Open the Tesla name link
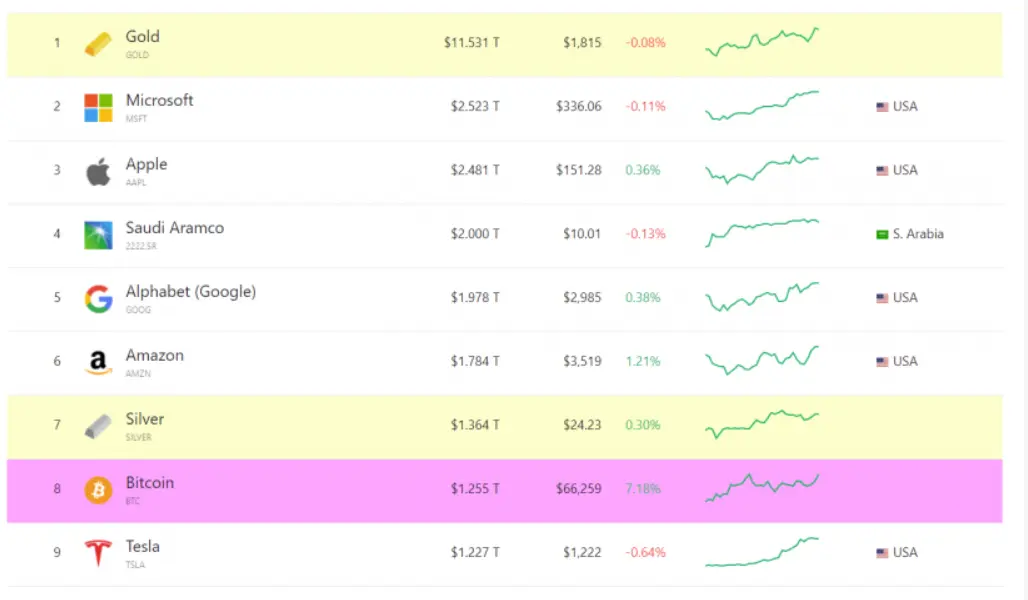The width and height of the screenshot is (1028, 600). coord(142,546)
